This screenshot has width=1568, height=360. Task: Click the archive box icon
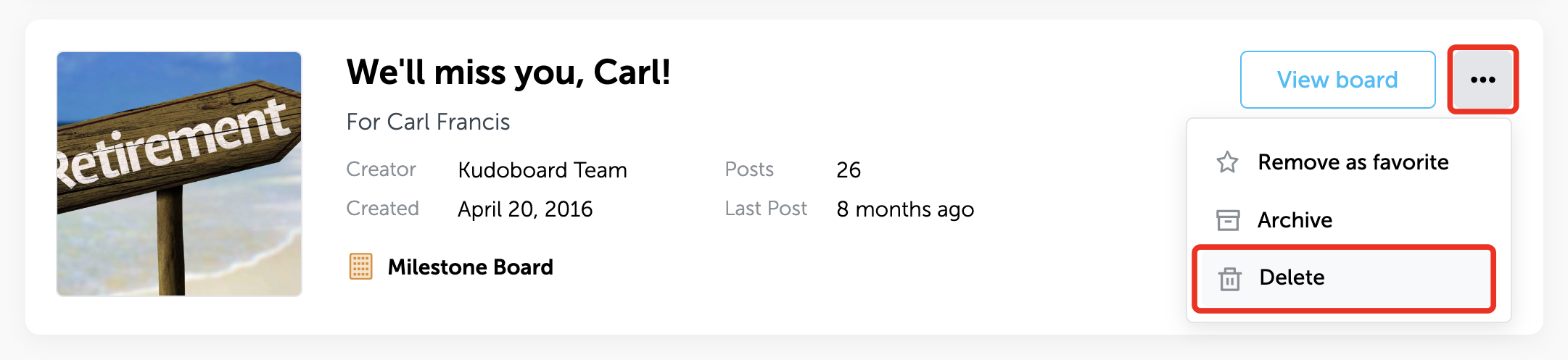point(1227,220)
